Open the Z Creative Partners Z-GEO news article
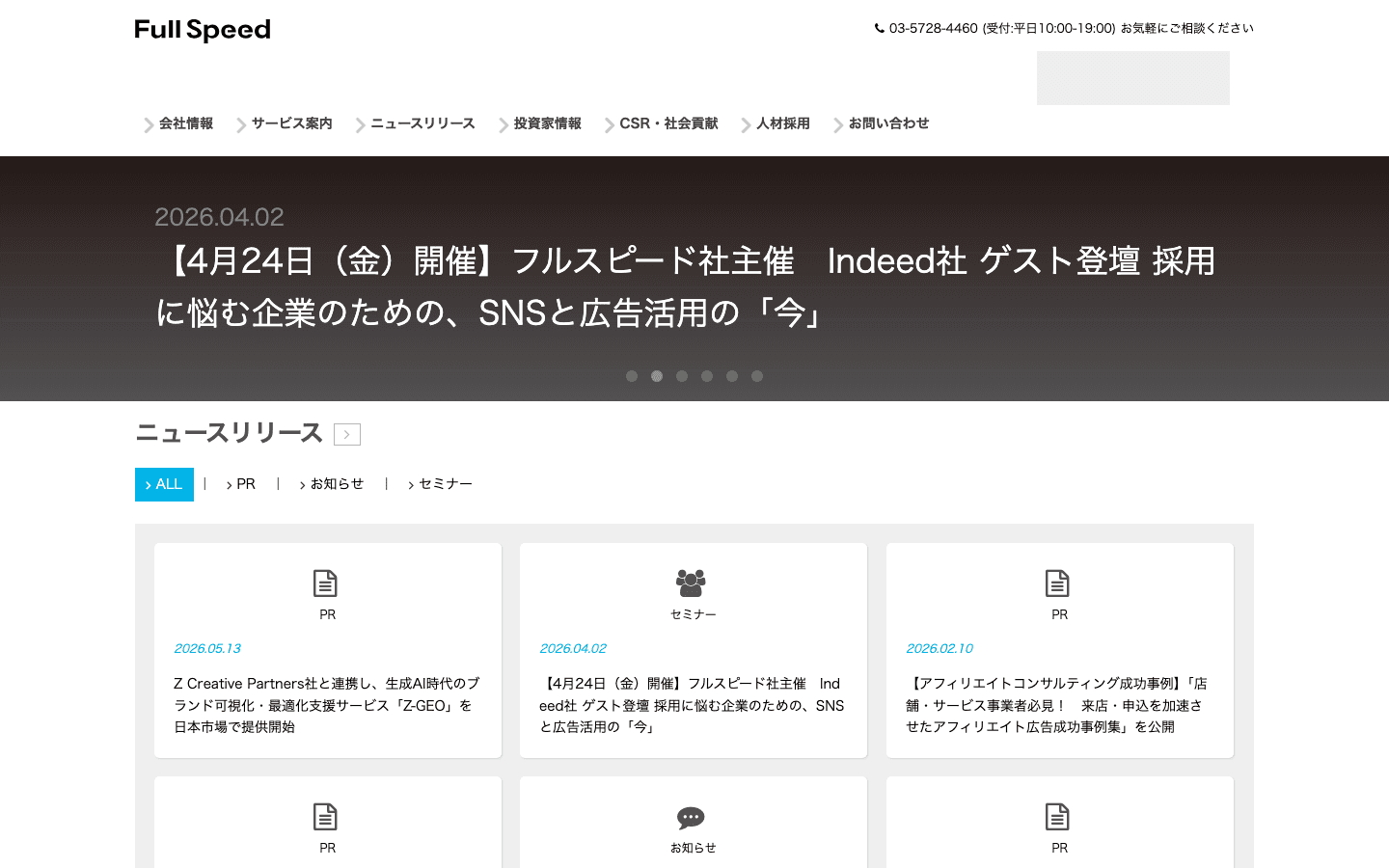 (x=327, y=705)
